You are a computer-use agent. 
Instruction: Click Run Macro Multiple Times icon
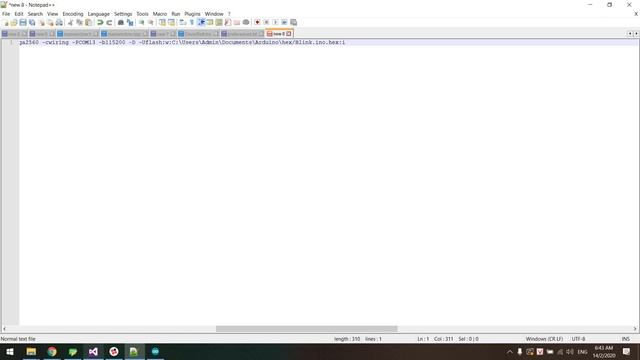(x=284, y=22)
